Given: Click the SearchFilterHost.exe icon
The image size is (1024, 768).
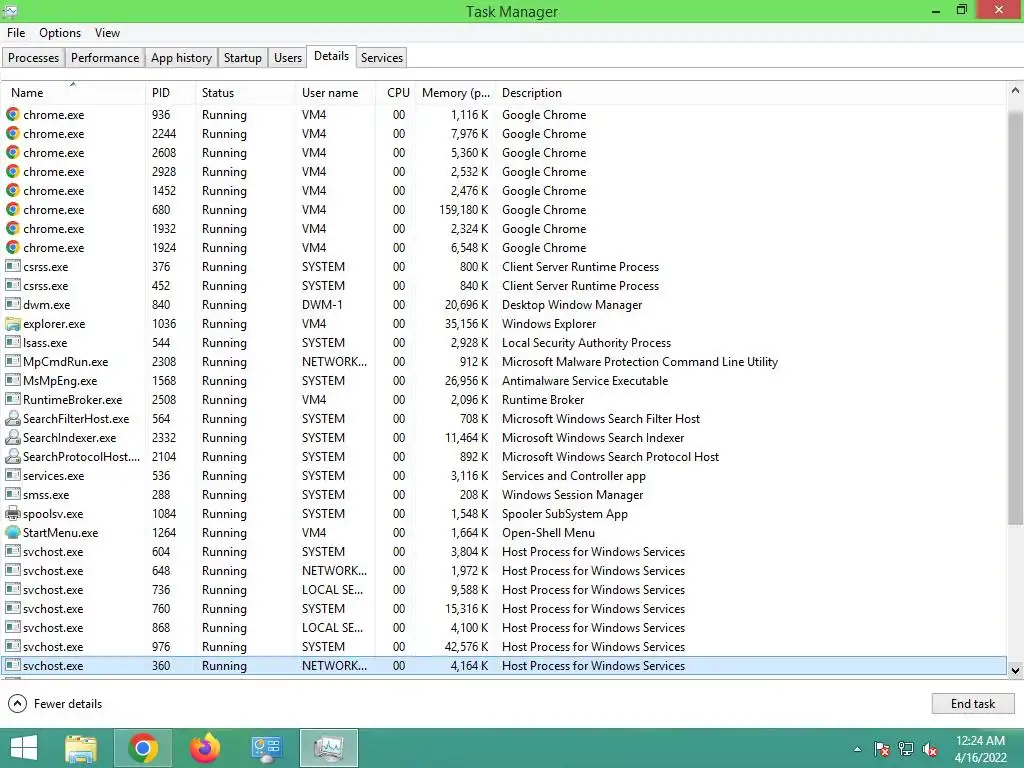Looking at the screenshot, I should [x=12, y=419].
